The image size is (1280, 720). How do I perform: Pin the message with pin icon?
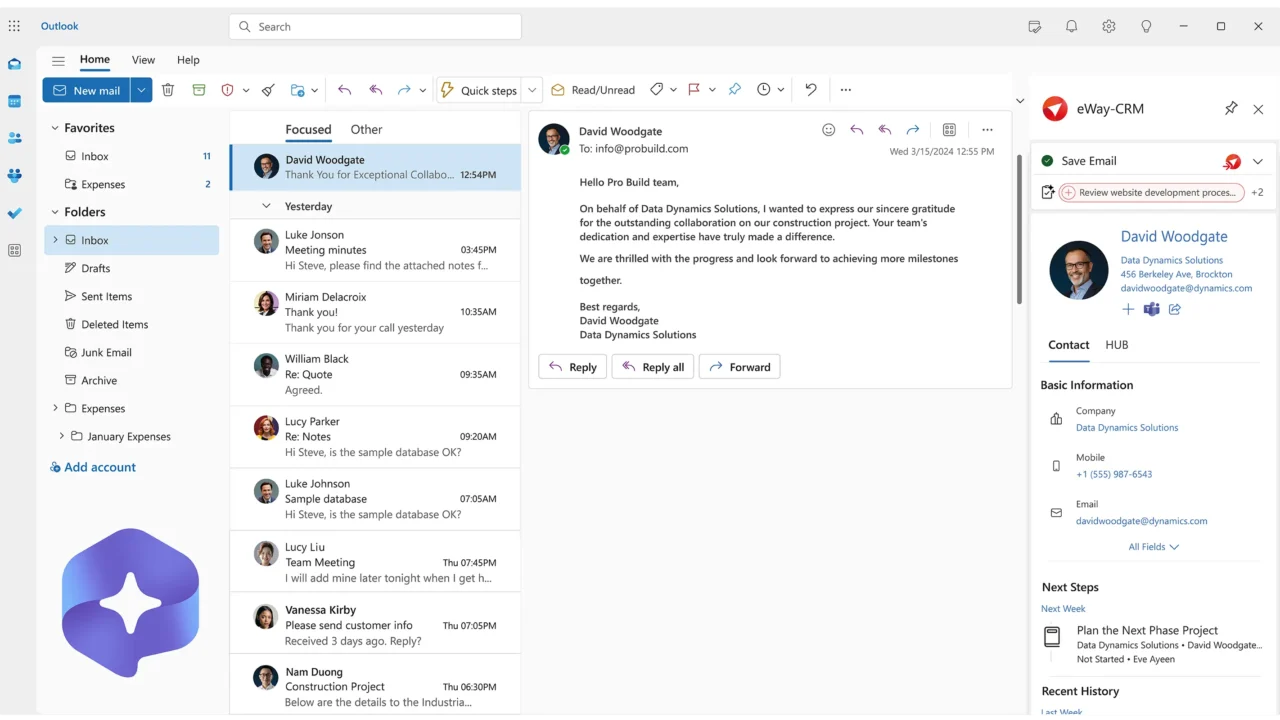tap(734, 90)
